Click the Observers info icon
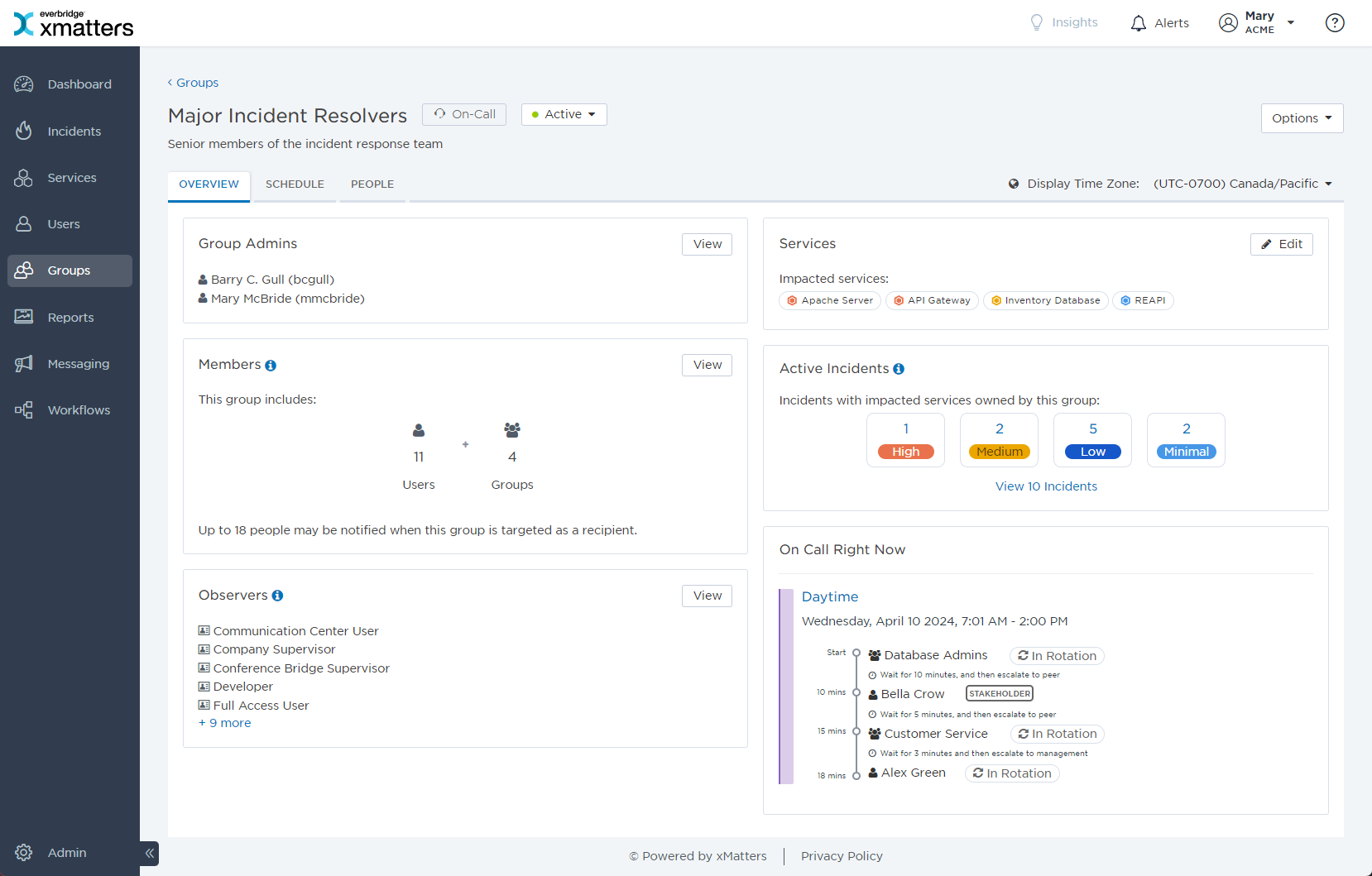Screen dimensions: 1372x876 277,596
